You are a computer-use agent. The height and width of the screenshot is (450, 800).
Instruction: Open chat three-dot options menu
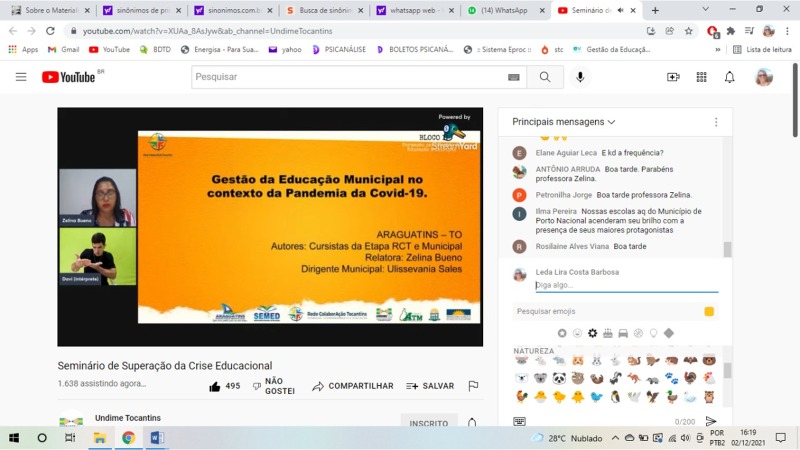716,122
